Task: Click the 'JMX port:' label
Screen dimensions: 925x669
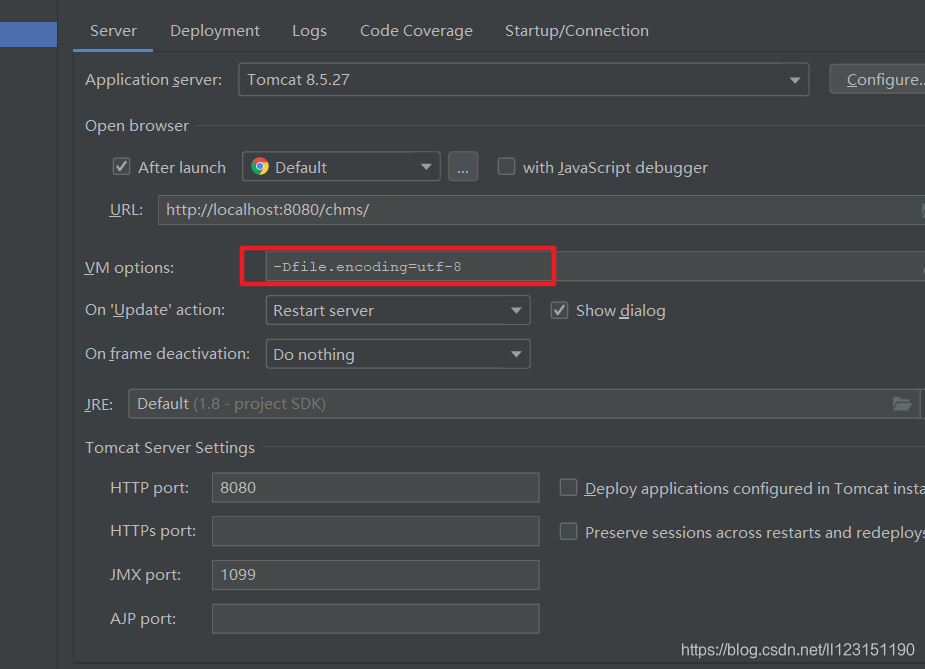Action: coord(145,575)
